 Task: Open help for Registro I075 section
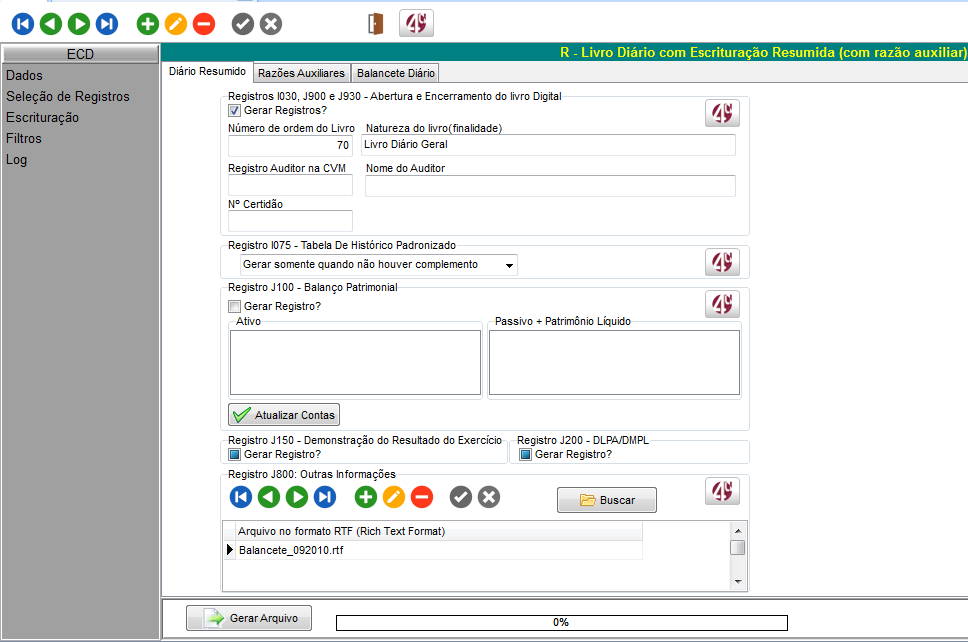[722, 262]
